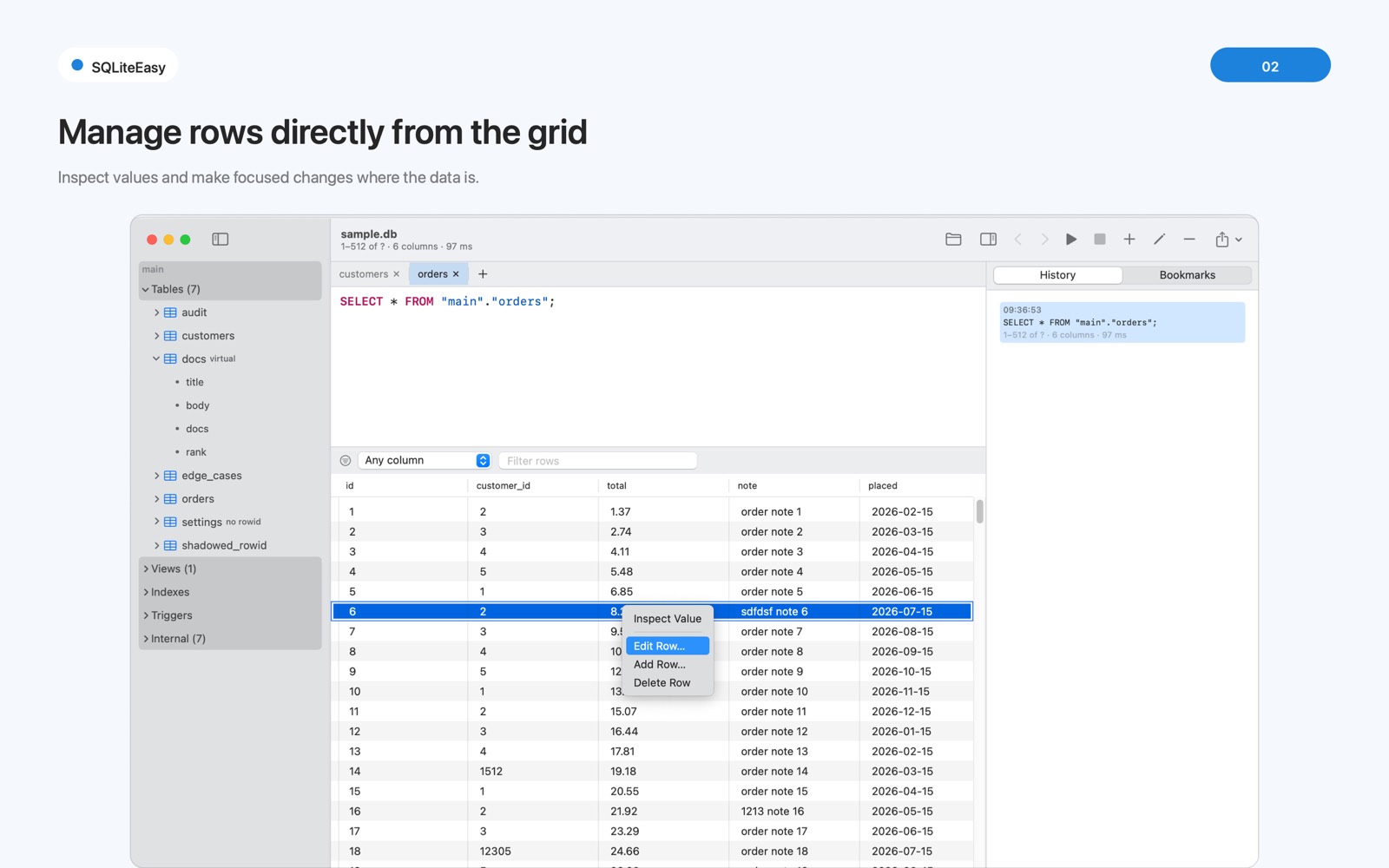Image resolution: width=1389 pixels, height=868 pixels.
Task: Open a new query tab with plus
Action: coord(483,274)
